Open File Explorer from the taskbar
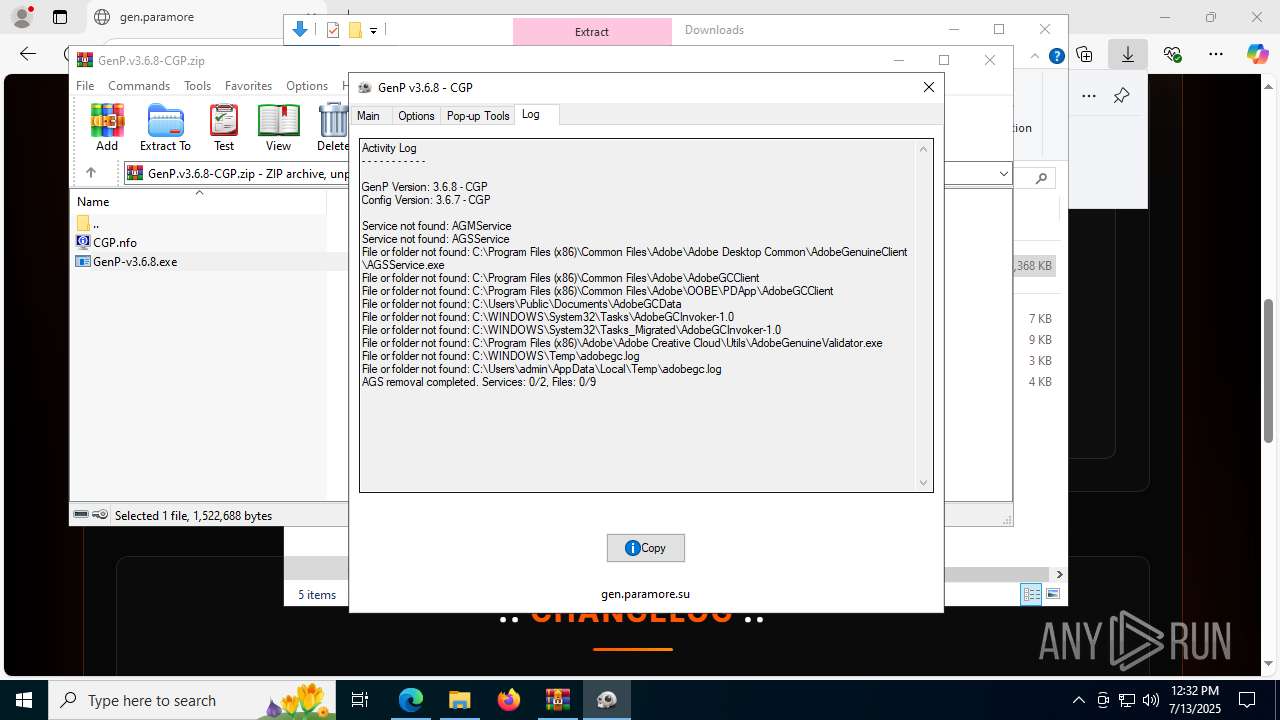This screenshot has height=720, width=1280. (460, 700)
